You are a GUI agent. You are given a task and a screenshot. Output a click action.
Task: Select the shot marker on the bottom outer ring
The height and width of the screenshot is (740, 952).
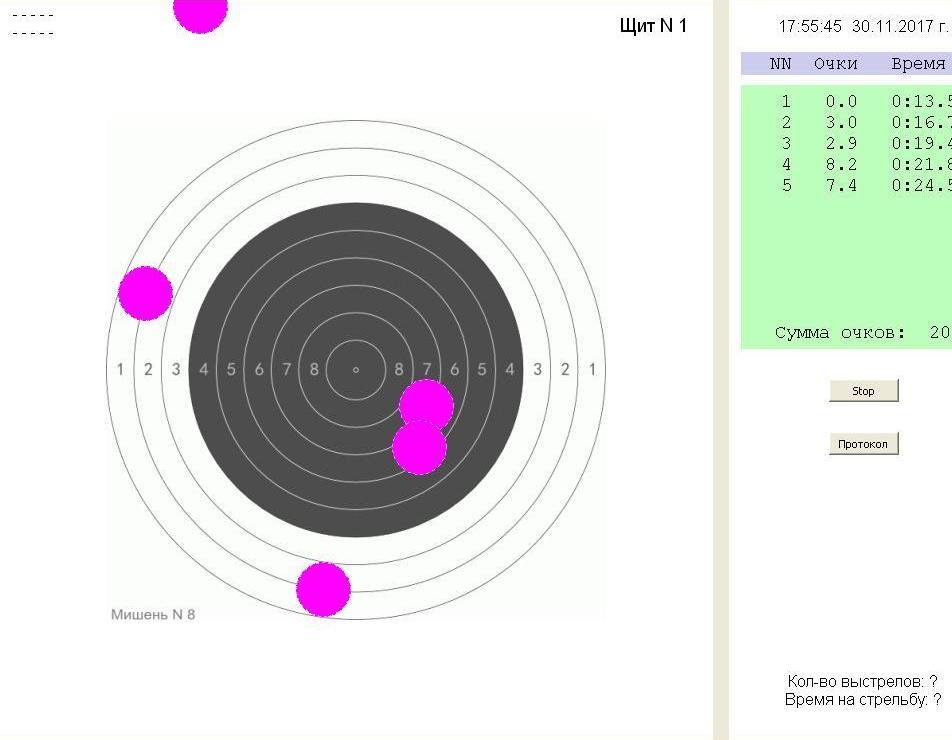tap(324, 589)
